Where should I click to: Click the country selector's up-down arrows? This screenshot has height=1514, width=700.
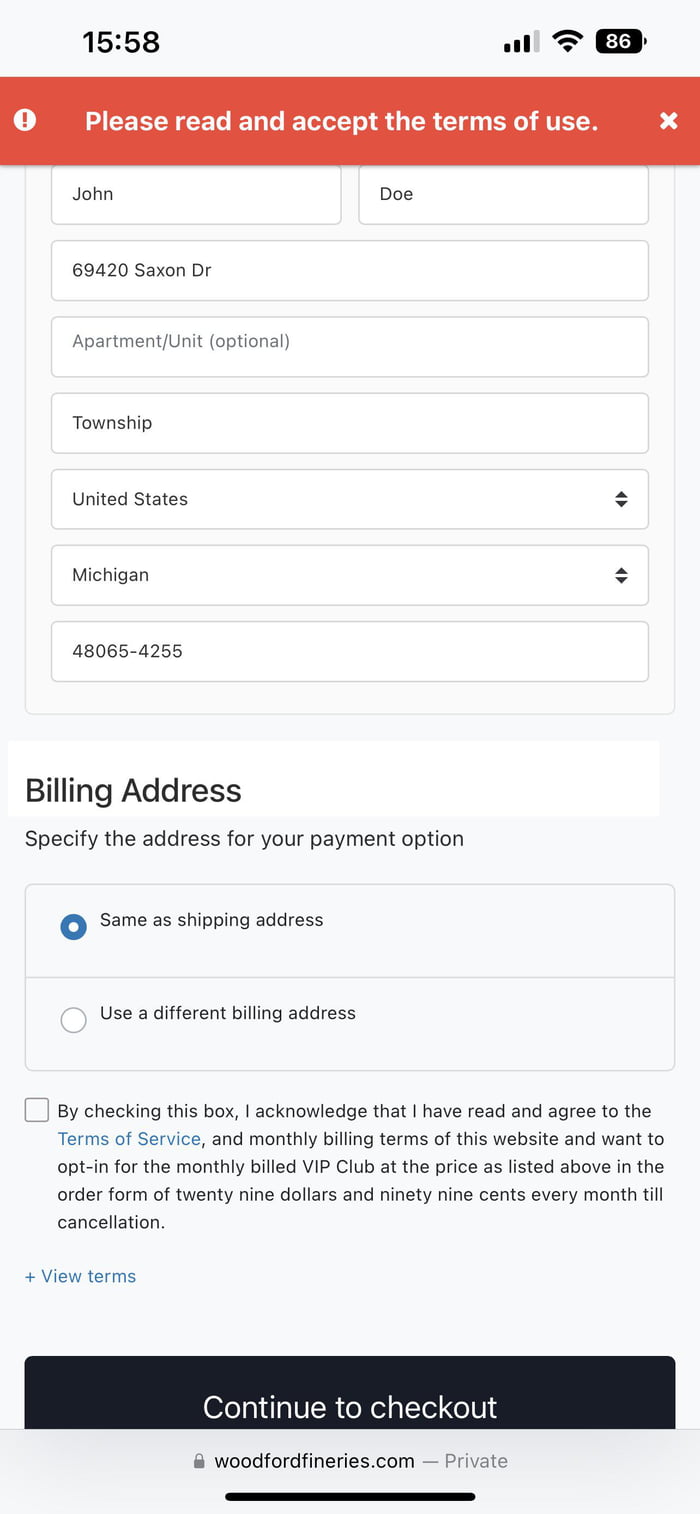pos(621,499)
